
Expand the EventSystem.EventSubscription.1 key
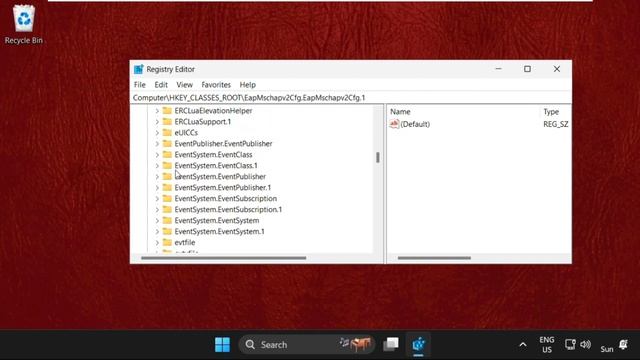coord(157,210)
